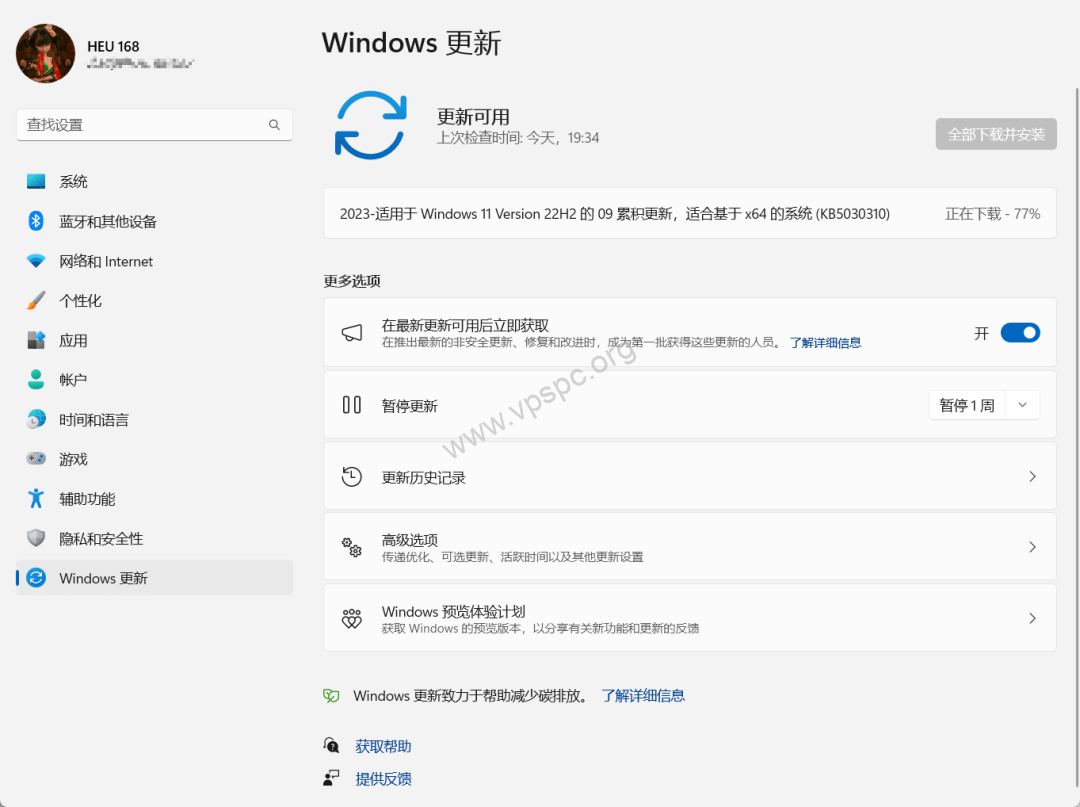Open Windows Insider Program chevron
Viewport: 1080px width, 807px height.
click(x=1032, y=618)
